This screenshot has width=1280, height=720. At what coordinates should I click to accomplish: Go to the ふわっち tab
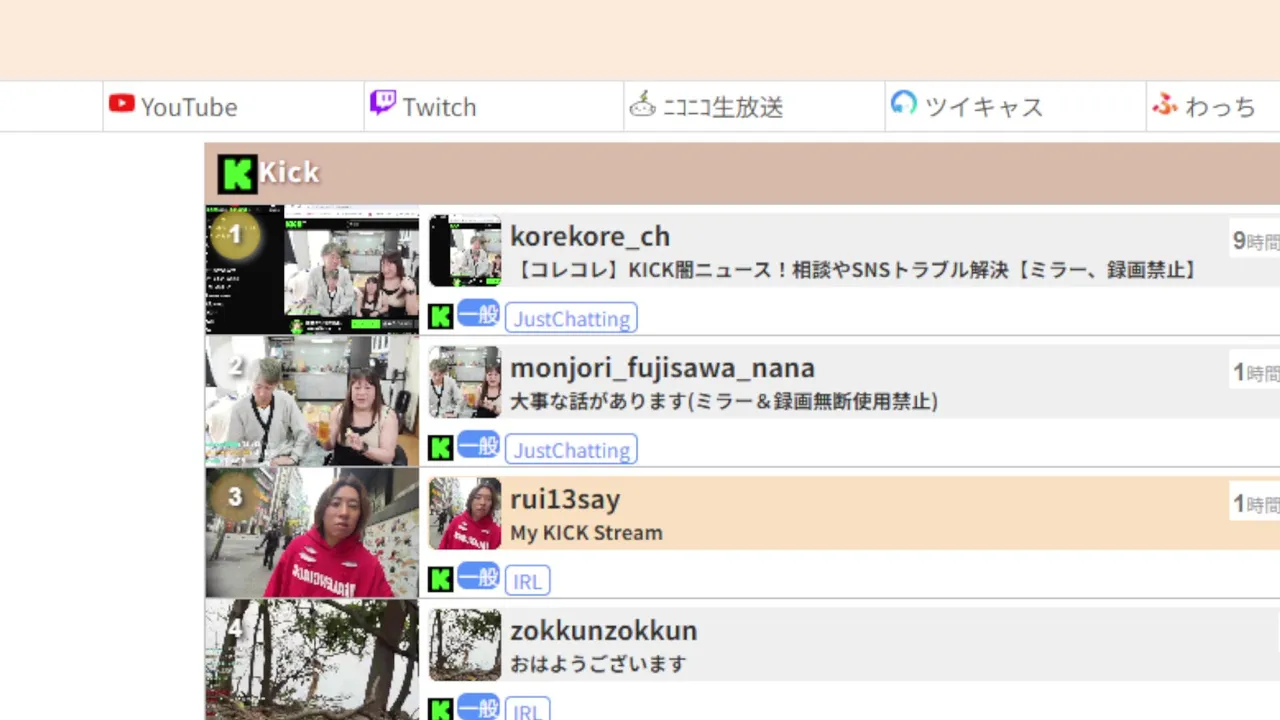(1213, 106)
